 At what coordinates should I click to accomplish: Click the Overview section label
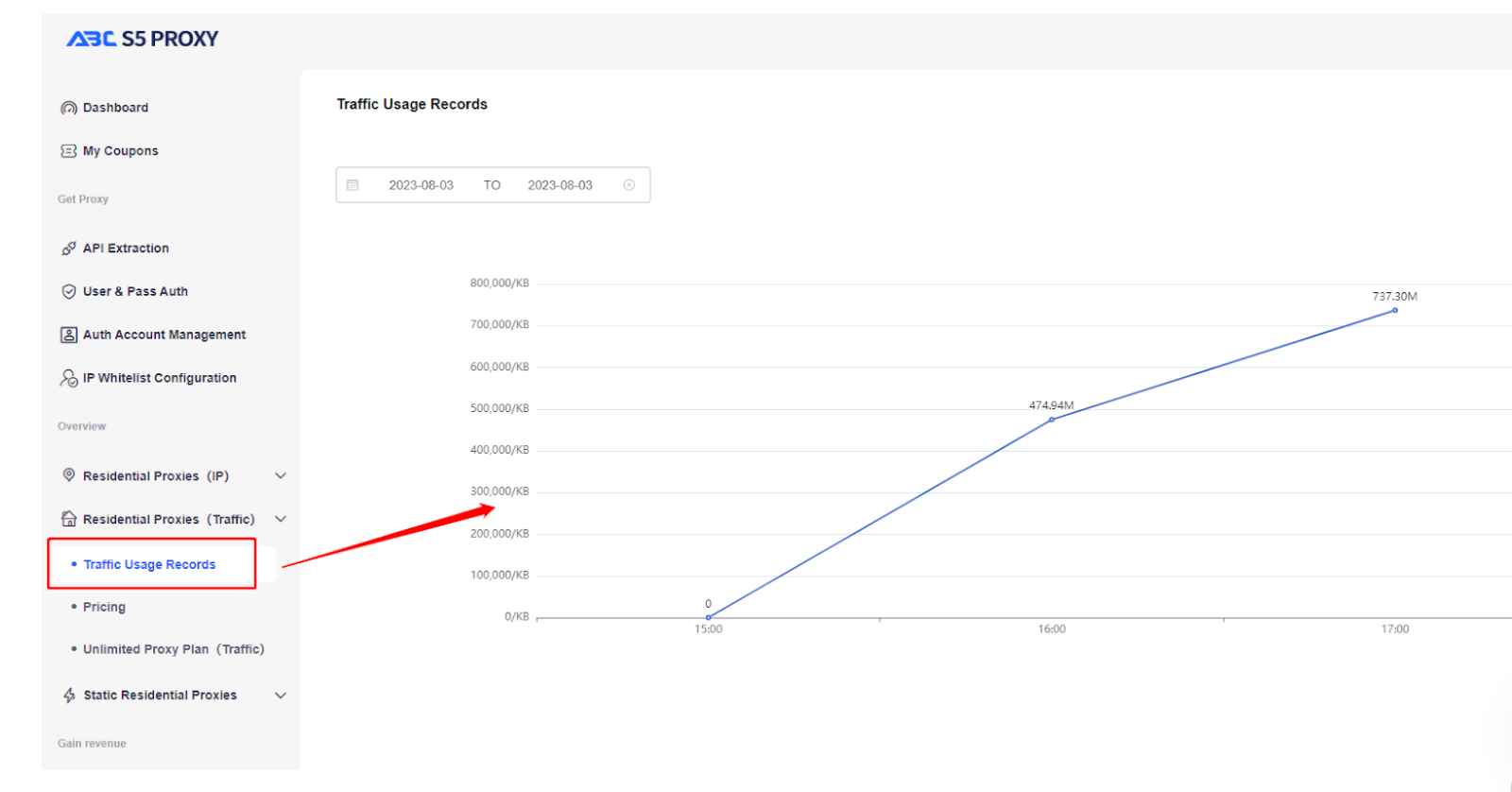tap(82, 426)
